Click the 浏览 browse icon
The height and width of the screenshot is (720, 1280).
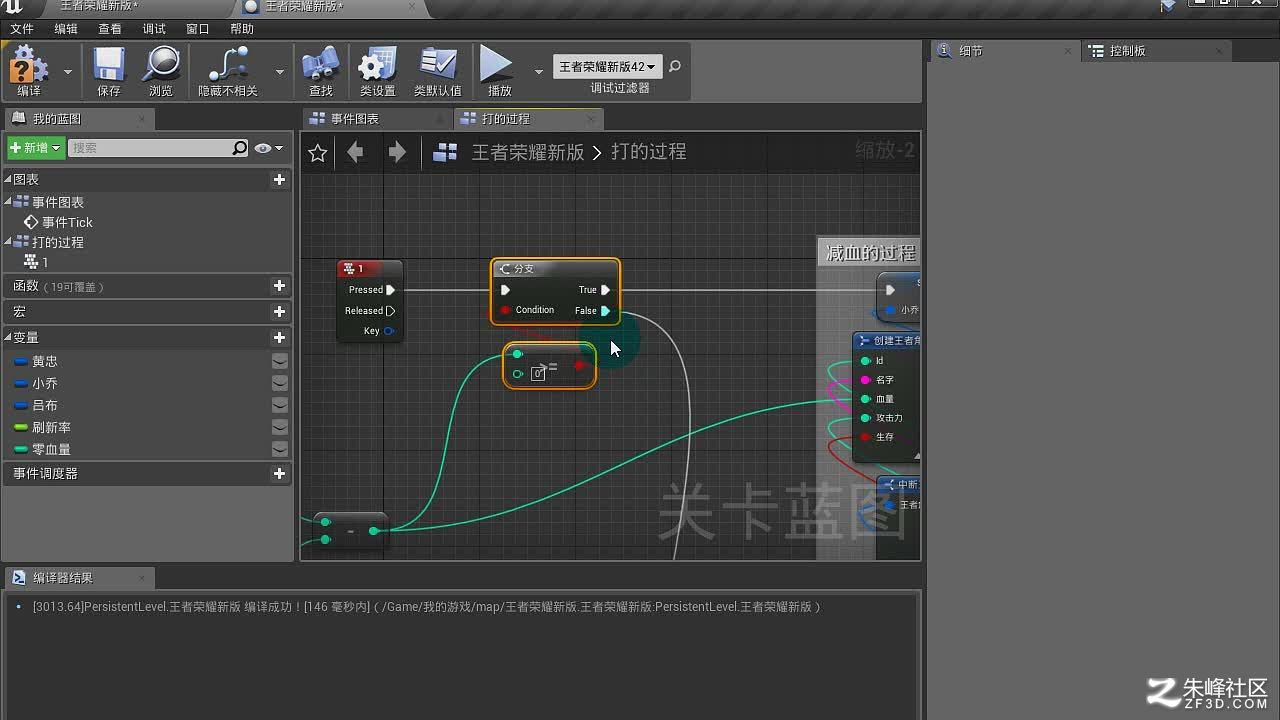click(161, 65)
